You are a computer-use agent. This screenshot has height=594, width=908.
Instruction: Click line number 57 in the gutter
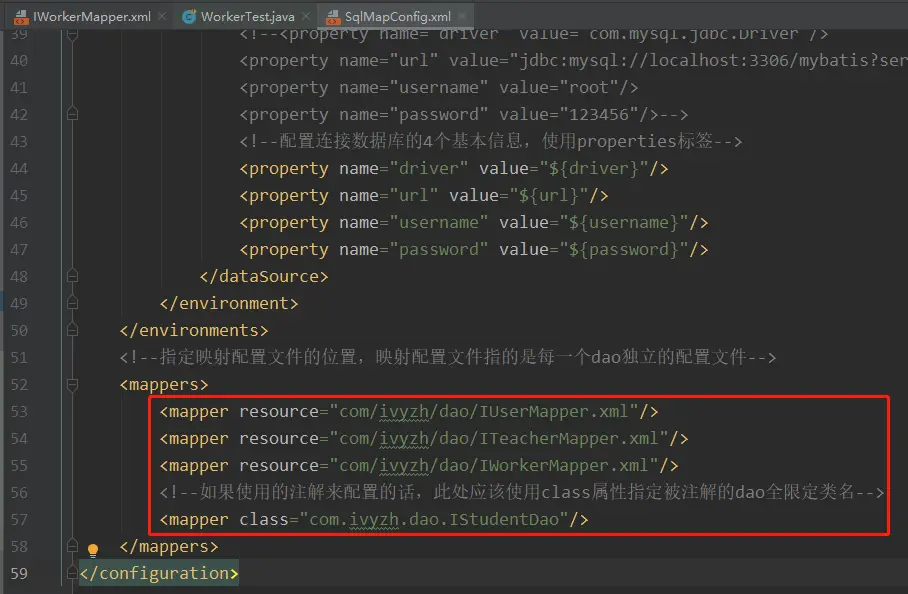(x=19, y=519)
